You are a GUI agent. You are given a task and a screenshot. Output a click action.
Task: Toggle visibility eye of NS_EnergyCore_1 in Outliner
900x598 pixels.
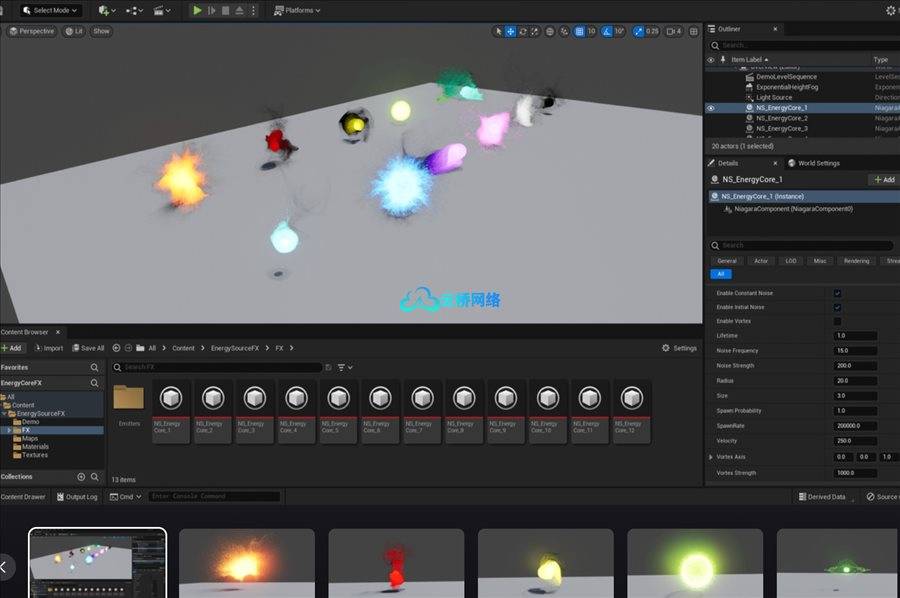coord(711,108)
